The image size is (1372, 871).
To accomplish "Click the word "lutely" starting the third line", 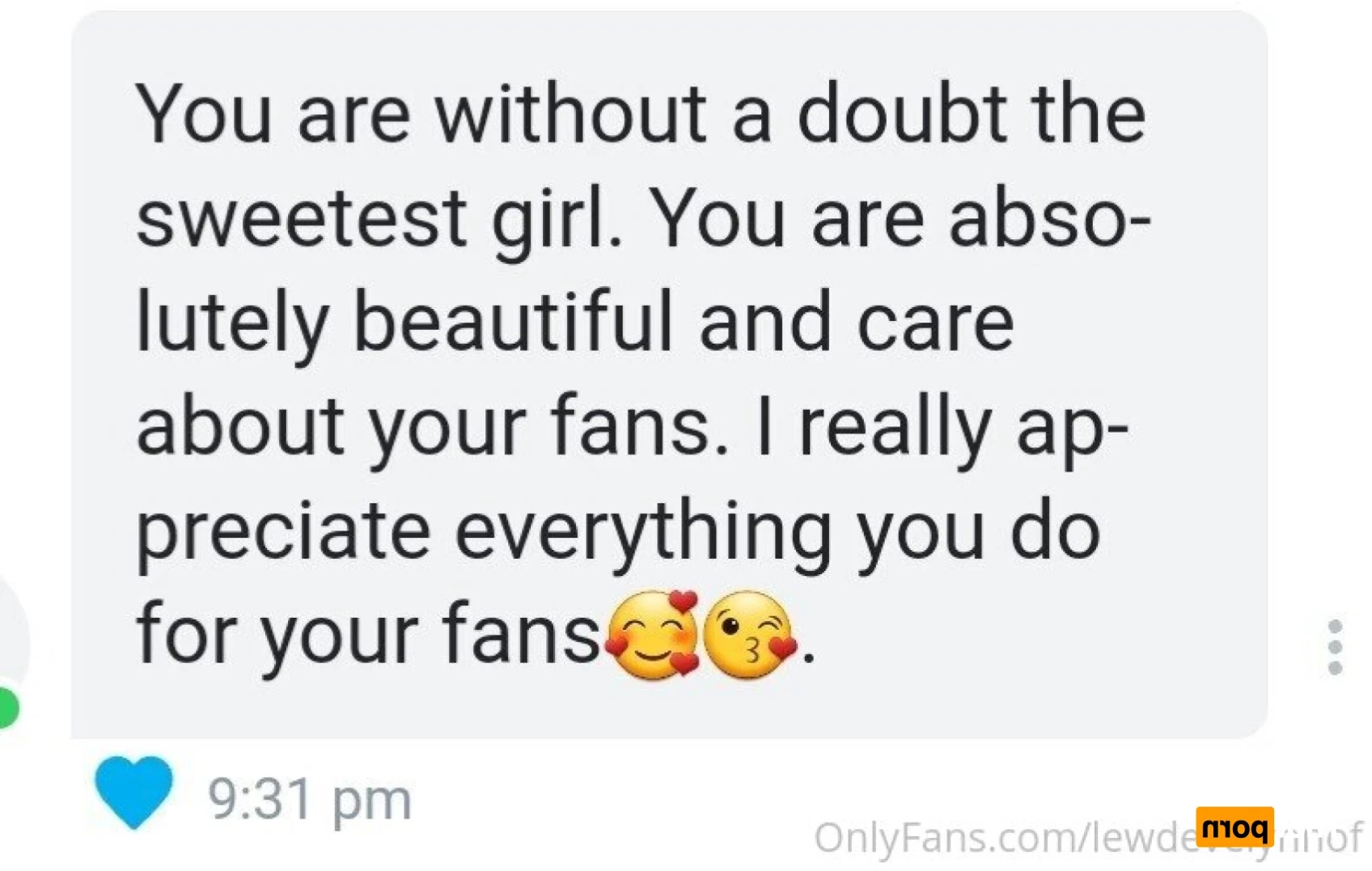I will [232, 323].
